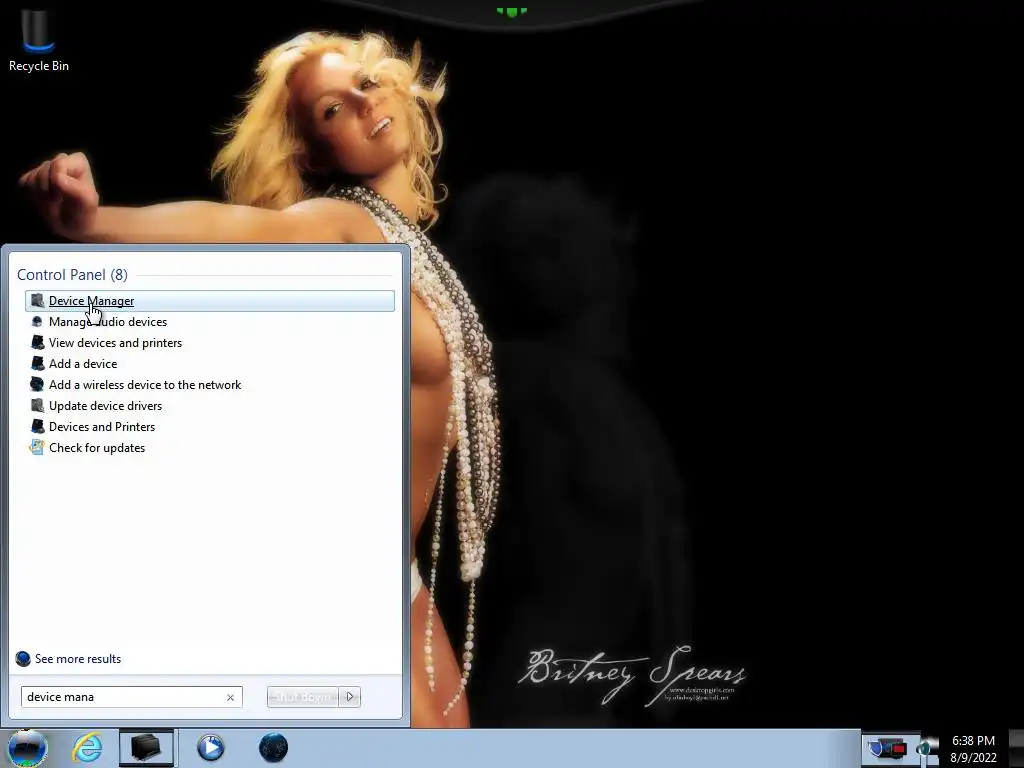Click icon beside Add a wireless device
Viewport: 1024px width, 768px height.
(37, 384)
